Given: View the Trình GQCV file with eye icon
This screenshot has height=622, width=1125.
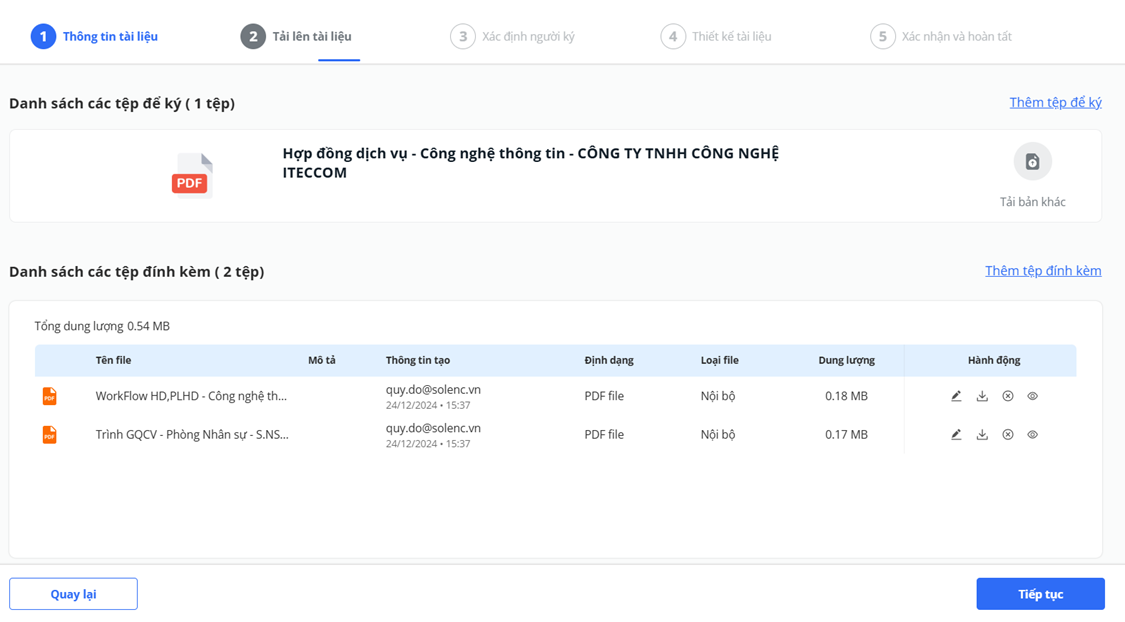Looking at the screenshot, I should 1033,435.
